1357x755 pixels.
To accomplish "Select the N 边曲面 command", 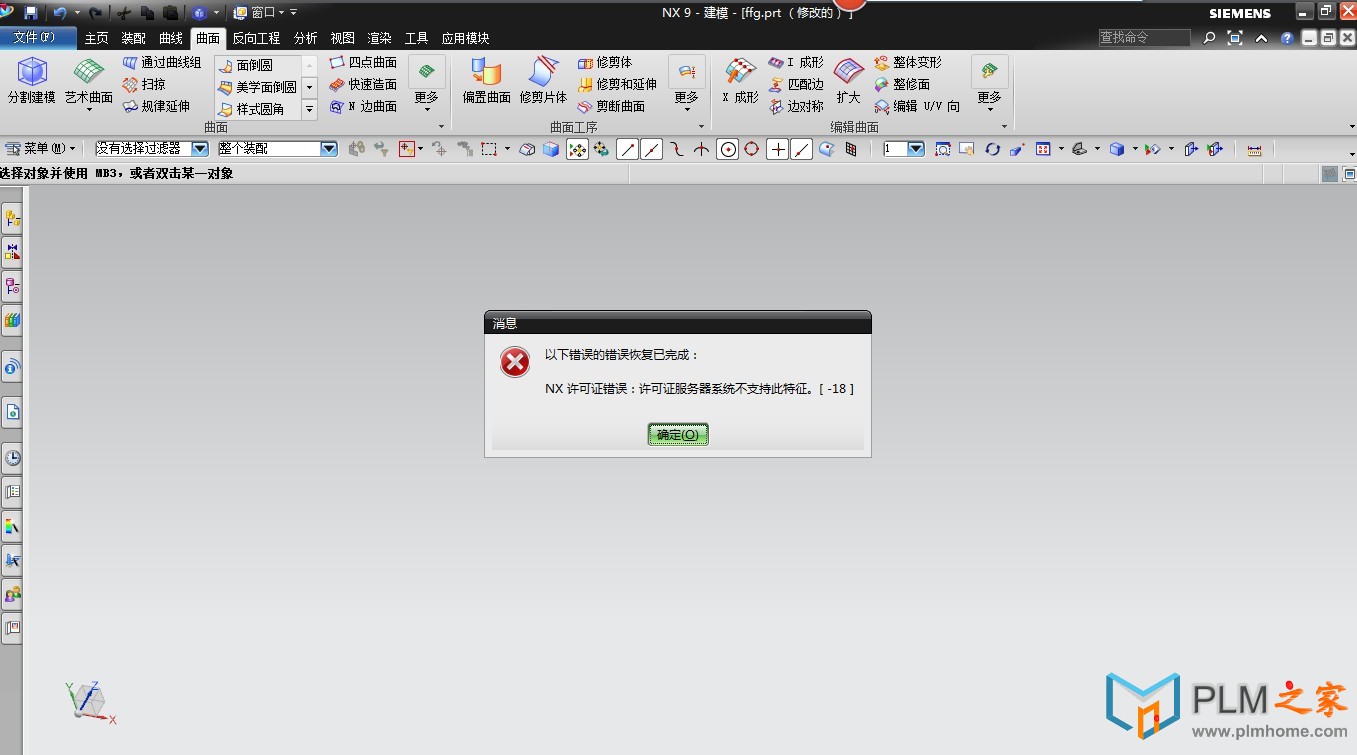I will click(363, 106).
